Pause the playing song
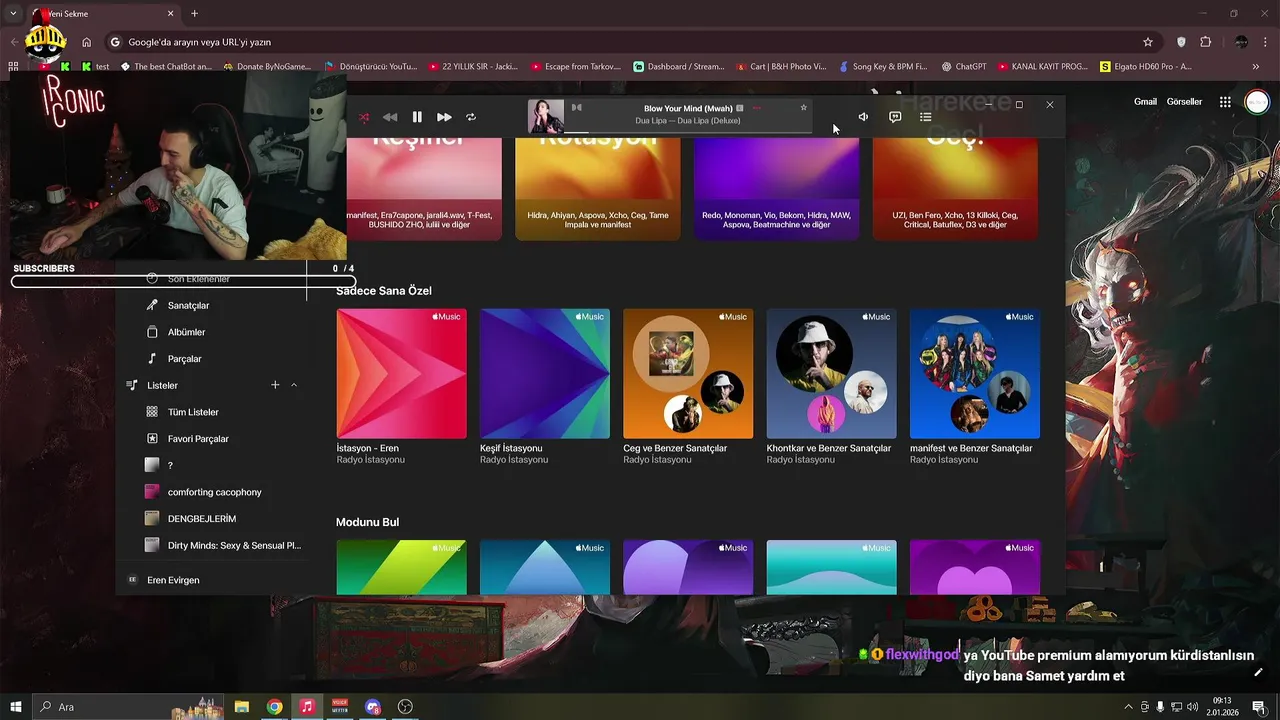This screenshot has height=720, width=1280. (417, 117)
